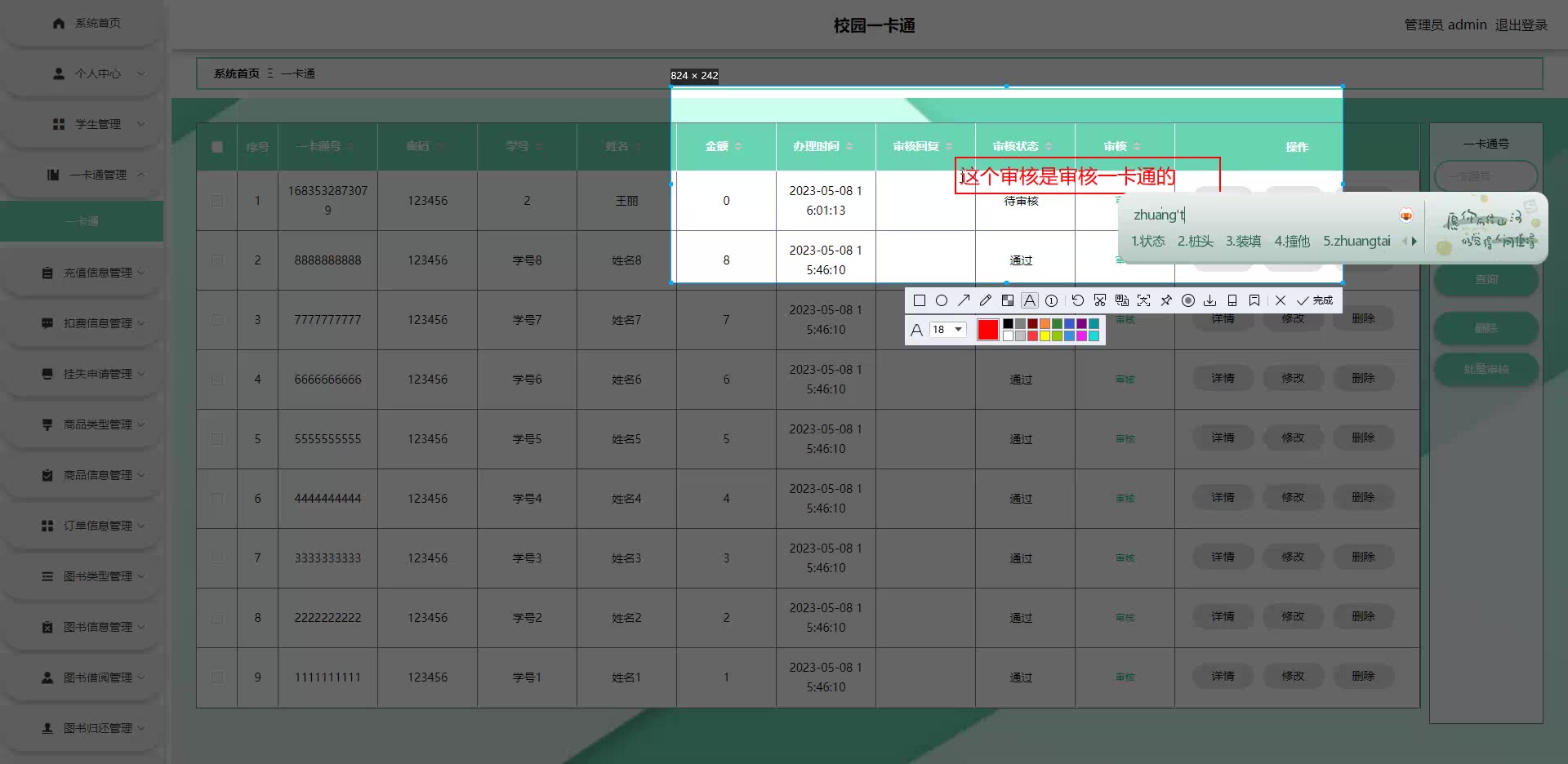Toggle the select-all header checkbox
This screenshot has width=1568, height=764.
pos(217,147)
